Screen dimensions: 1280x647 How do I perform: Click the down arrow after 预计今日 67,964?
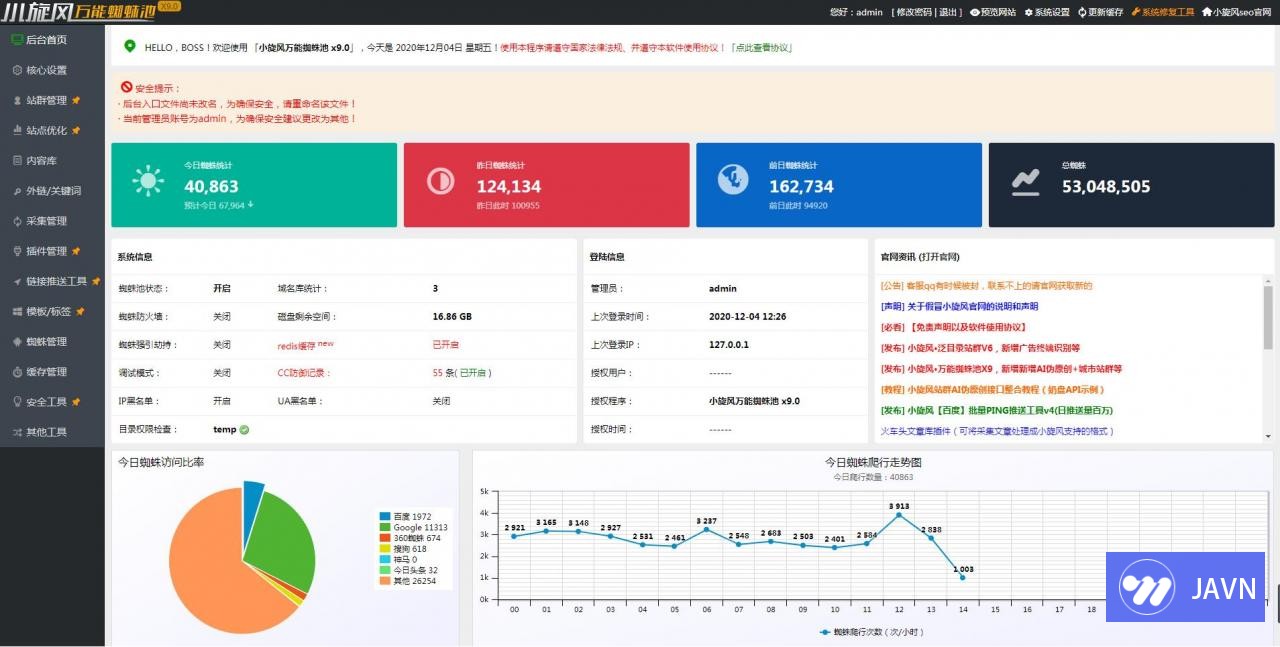pos(250,205)
